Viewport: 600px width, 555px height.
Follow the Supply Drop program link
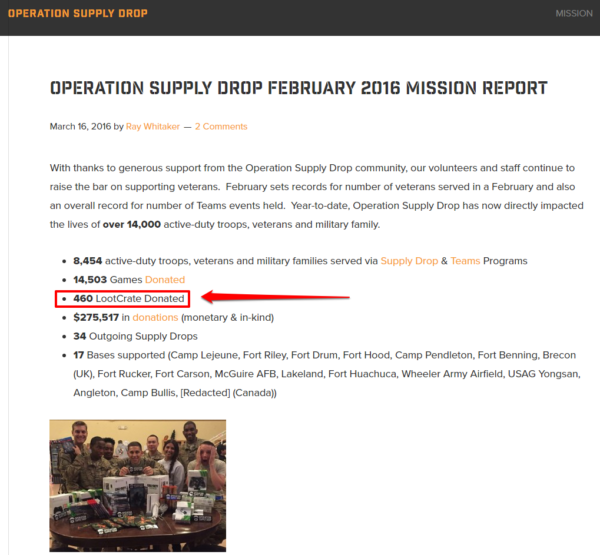tap(409, 261)
